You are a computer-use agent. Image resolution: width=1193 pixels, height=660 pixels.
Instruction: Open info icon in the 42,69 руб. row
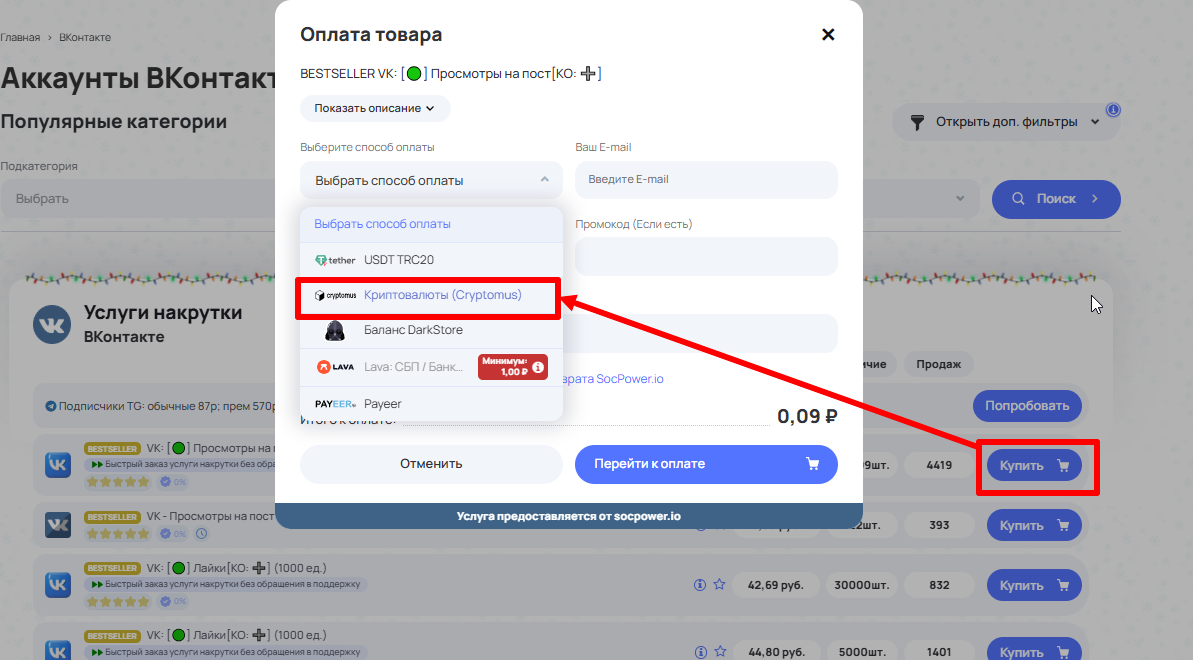(x=700, y=585)
